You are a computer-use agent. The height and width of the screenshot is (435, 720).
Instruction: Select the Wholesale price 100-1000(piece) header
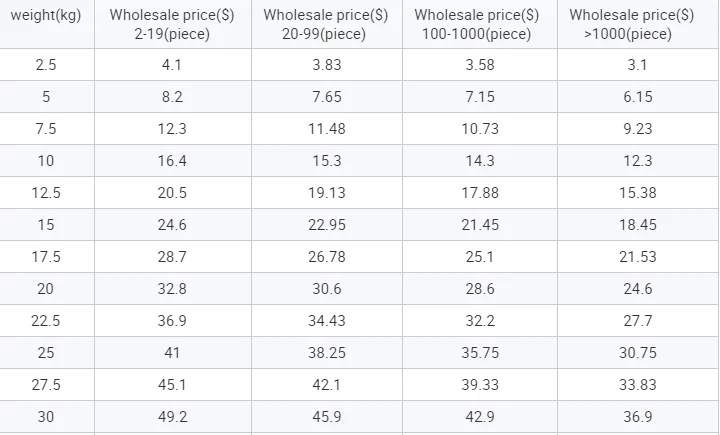[x=476, y=25]
